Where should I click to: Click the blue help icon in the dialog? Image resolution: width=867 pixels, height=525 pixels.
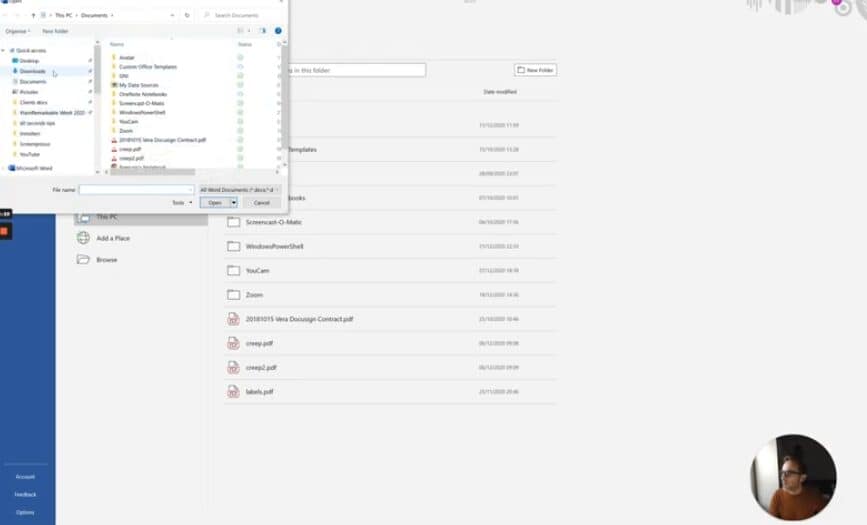[x=278, y=31]
